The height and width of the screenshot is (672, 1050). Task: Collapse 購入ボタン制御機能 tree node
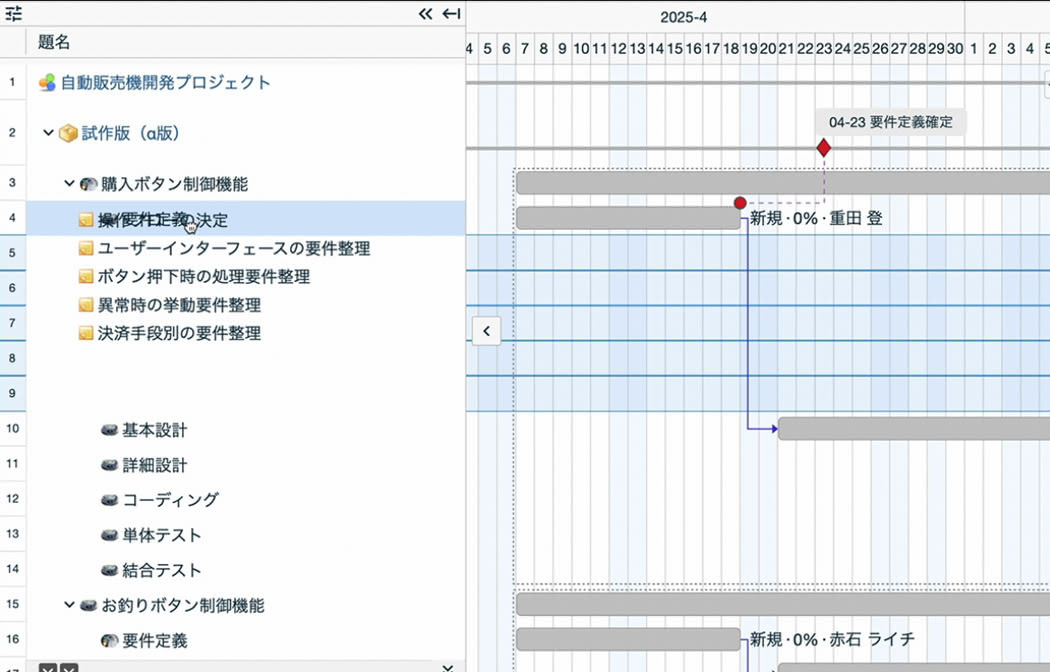pyautogui.click(x=69, y=183)
